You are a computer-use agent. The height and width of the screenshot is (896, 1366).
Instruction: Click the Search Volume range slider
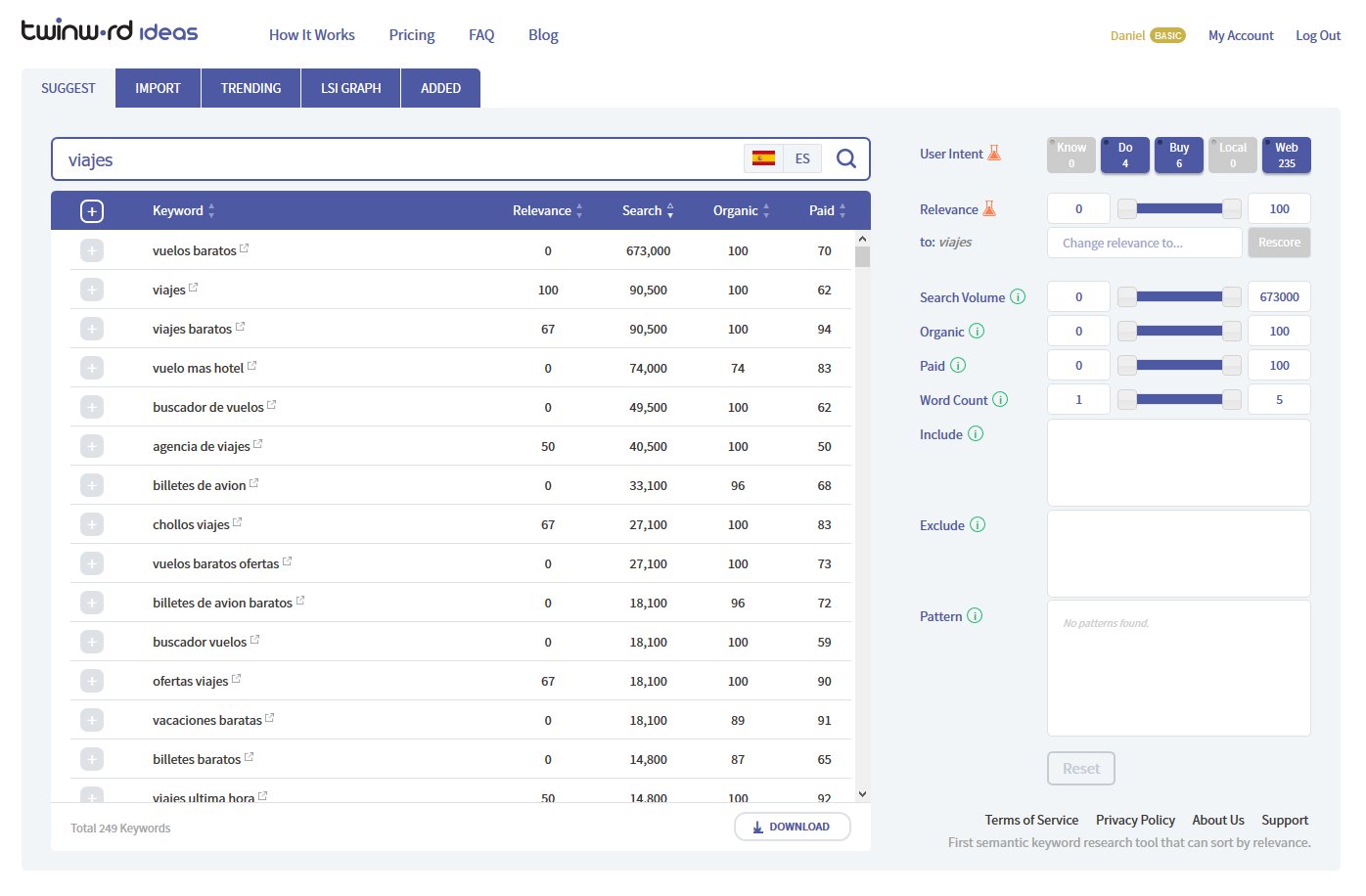pyautogui.click(x=1179, y=296)
